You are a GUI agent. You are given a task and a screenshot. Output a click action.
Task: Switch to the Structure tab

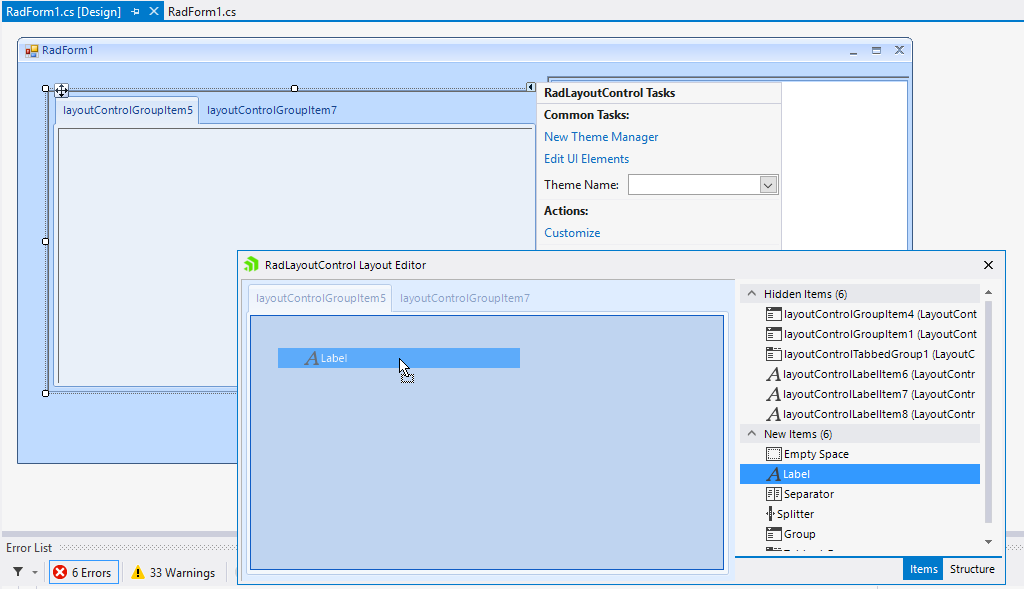(972, 569)
